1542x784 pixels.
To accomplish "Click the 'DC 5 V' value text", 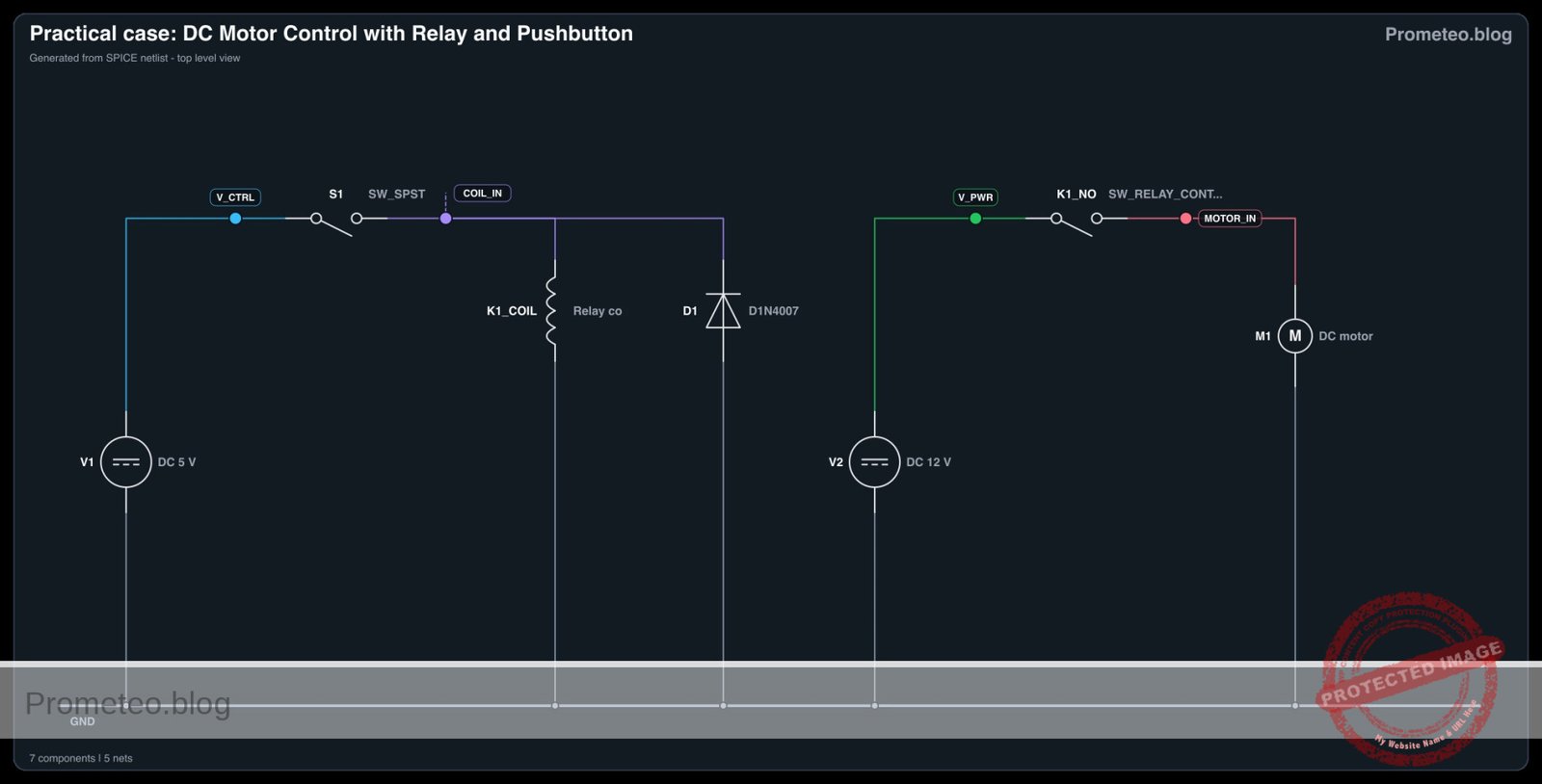I will pyautogui.click(x=176, y=462).
